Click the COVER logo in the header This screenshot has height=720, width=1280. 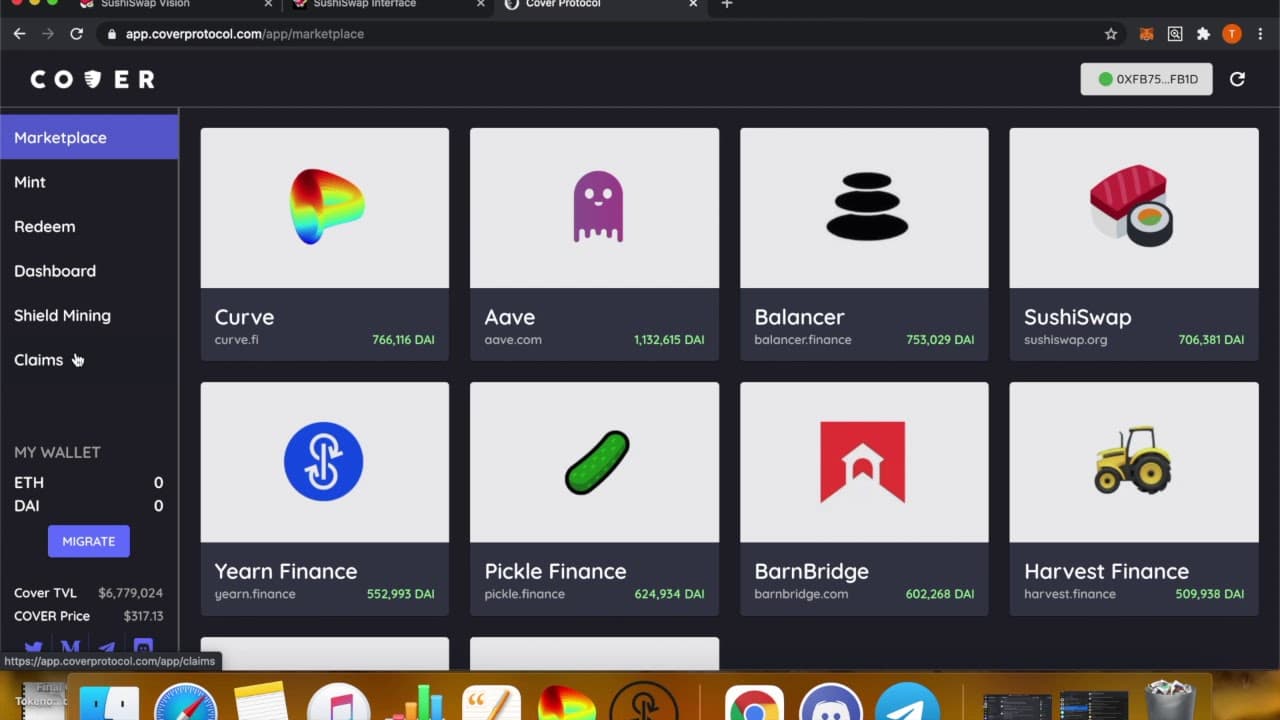pyautogui.click(x=92, y=79)
